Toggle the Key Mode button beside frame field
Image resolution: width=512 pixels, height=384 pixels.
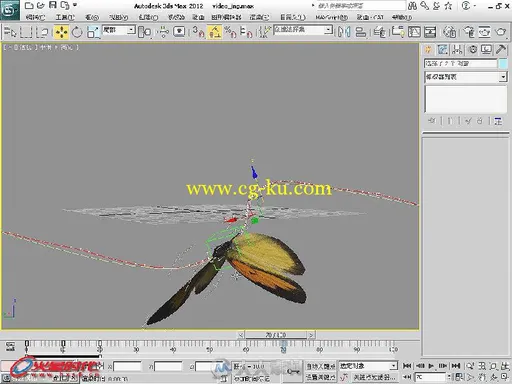pyautogui.click(x=407, y=377)
